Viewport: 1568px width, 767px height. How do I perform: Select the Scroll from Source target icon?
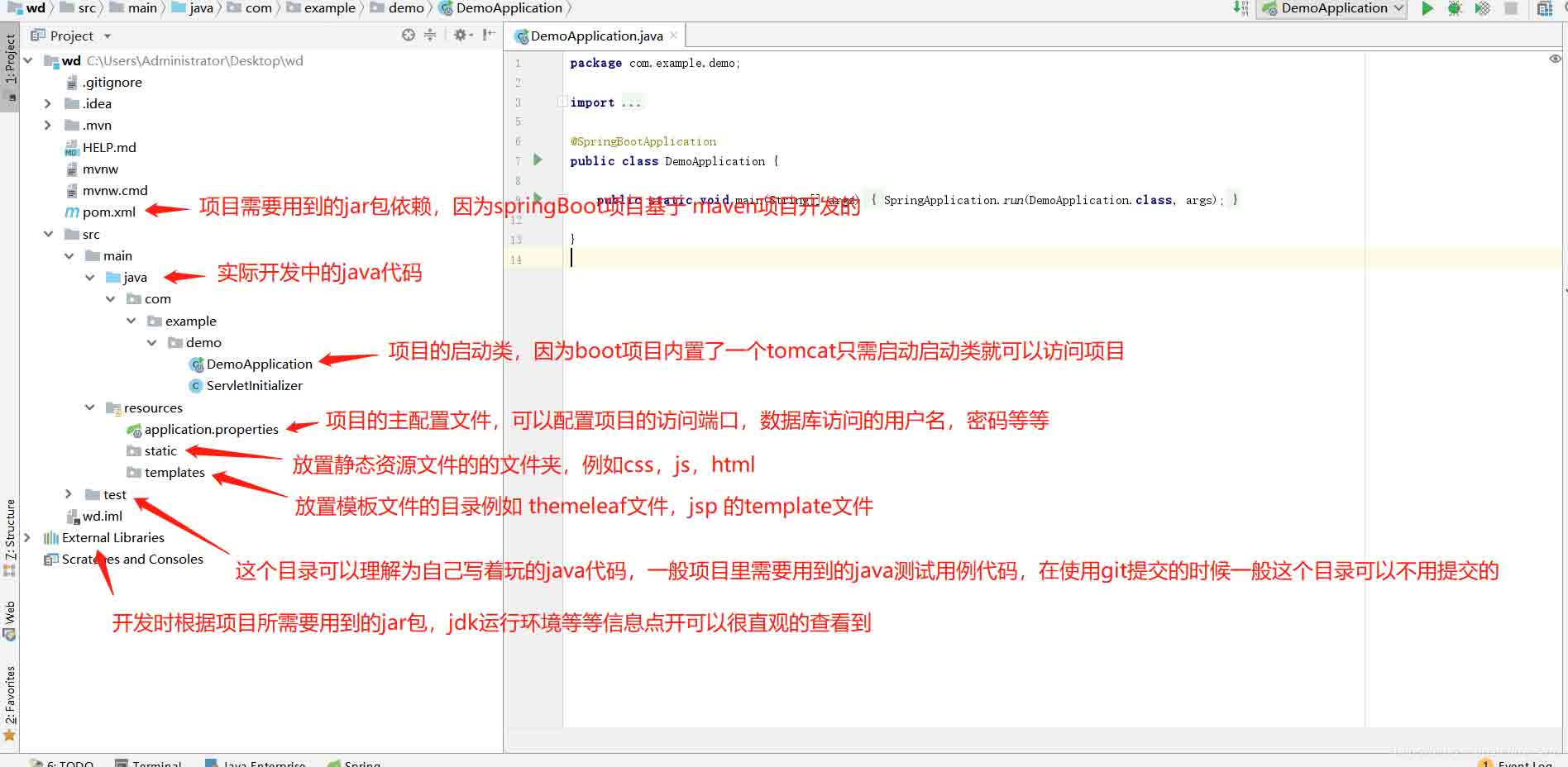click(407, 35)
